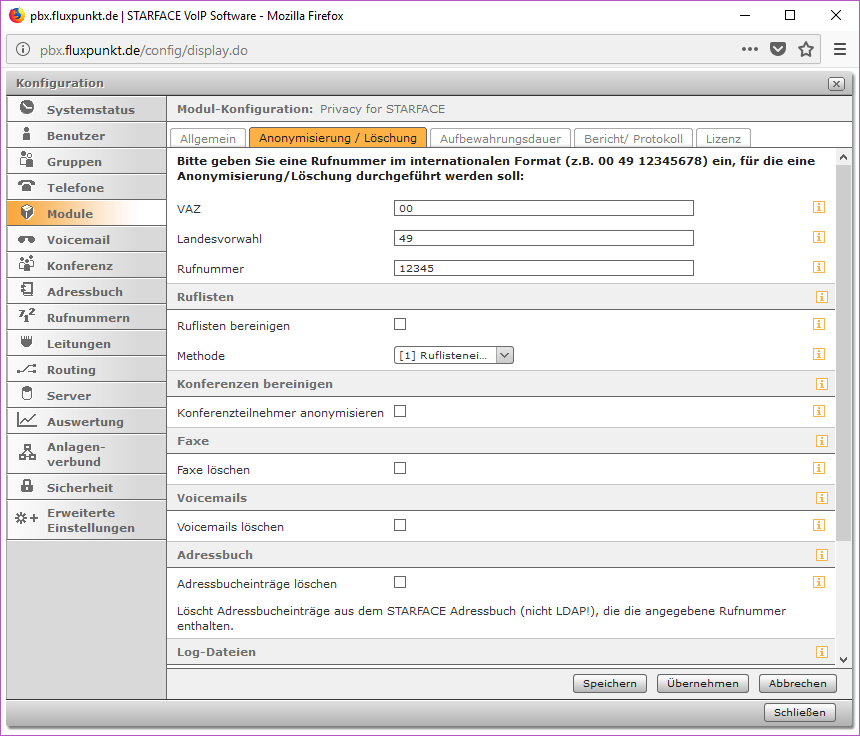Click the address bar URL
Viewport: 860px width, 736px height.
pyautogui.click(x=144, y=50)
